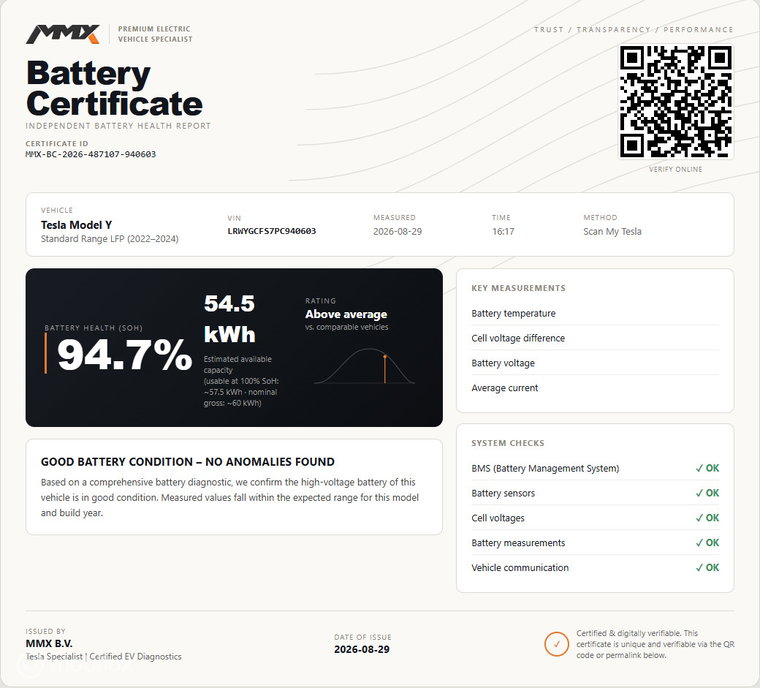The height and width of the screenshot is (688, 760).
Task: Click the measured date 2026-08-29 in vehicle card
Action: click(x=397, y=232)
